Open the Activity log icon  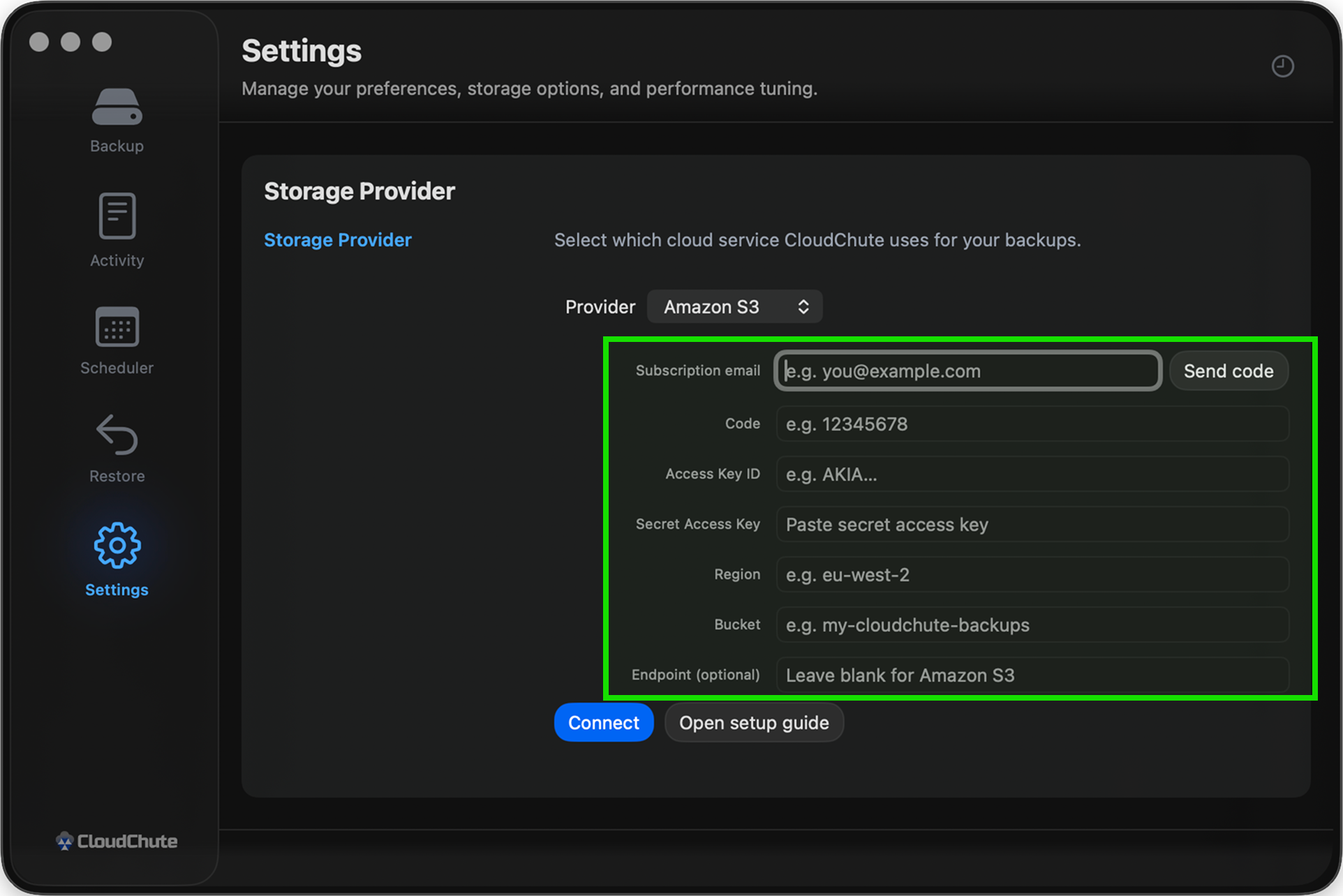(117, 216)
